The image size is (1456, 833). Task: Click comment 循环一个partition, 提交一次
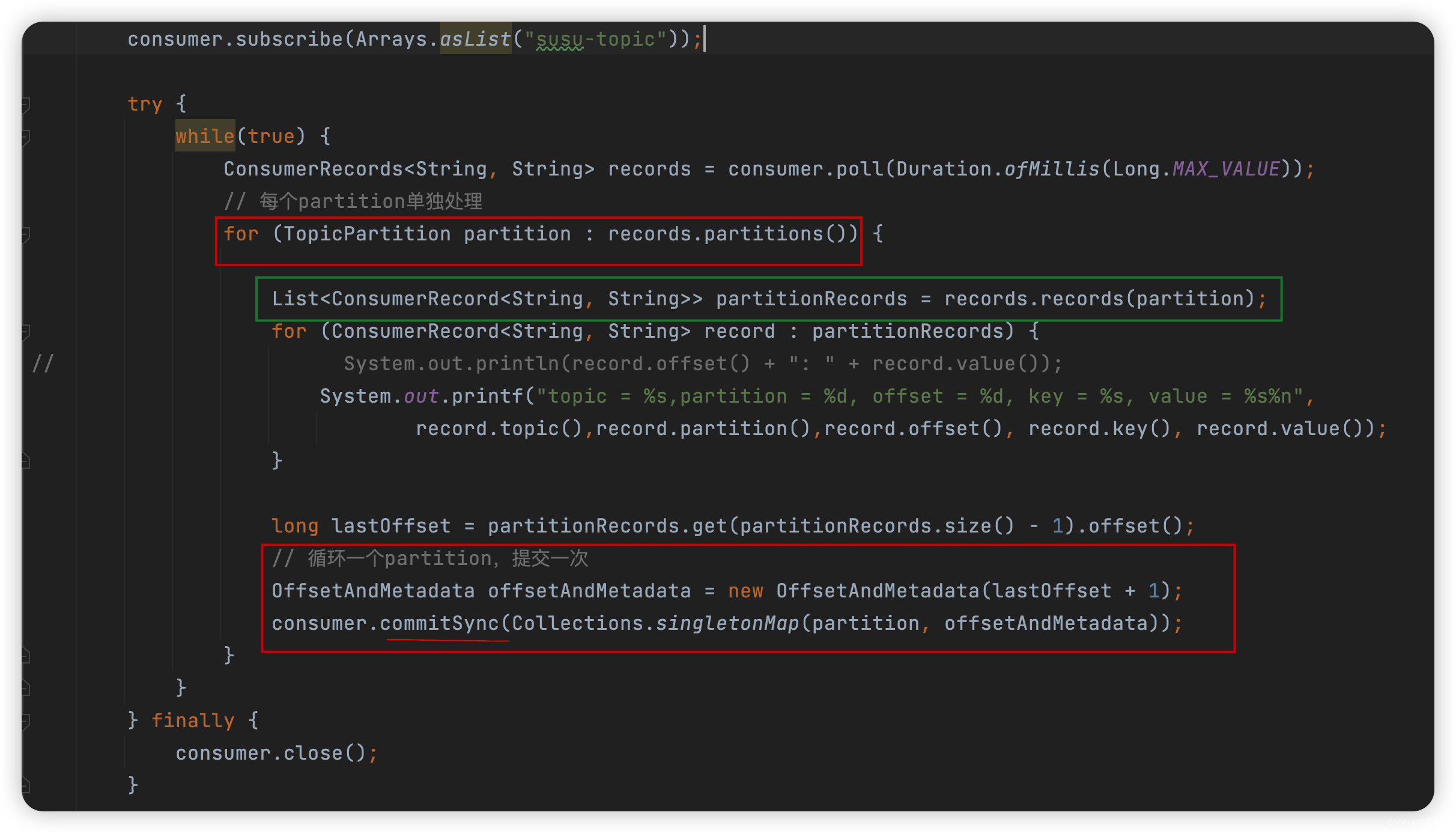430,559
